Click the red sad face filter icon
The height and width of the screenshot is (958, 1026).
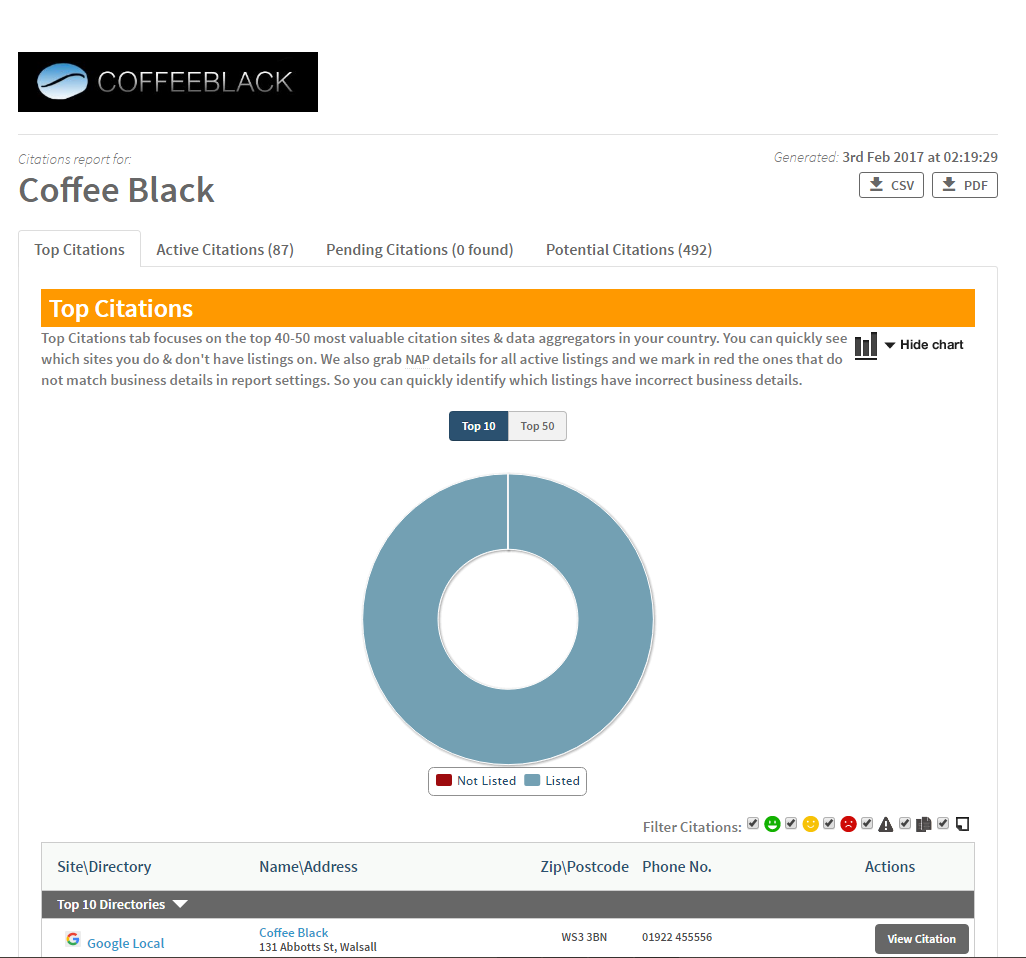[x=848, y=824]
